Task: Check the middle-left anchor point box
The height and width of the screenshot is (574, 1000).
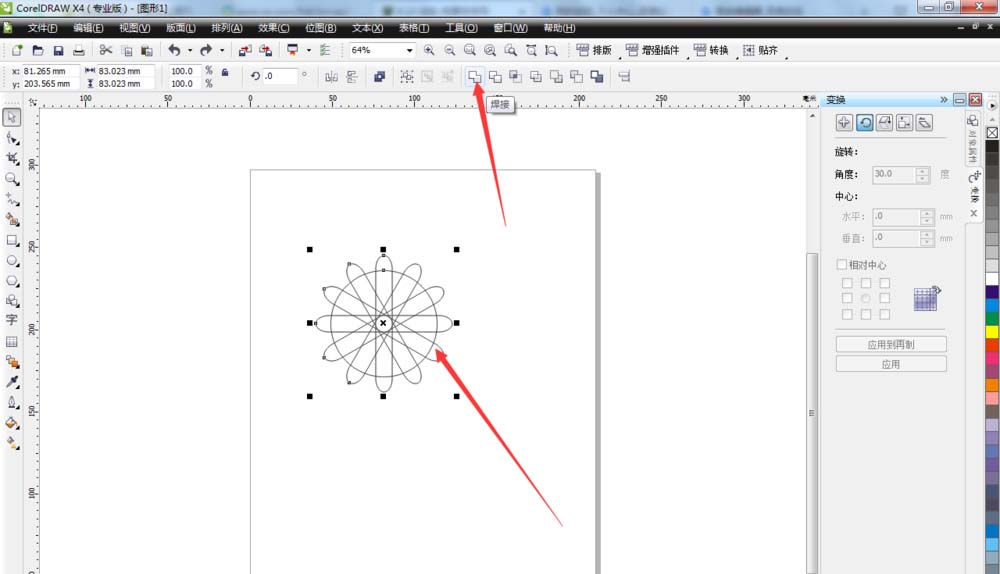Action: click(x=847, y=298)
